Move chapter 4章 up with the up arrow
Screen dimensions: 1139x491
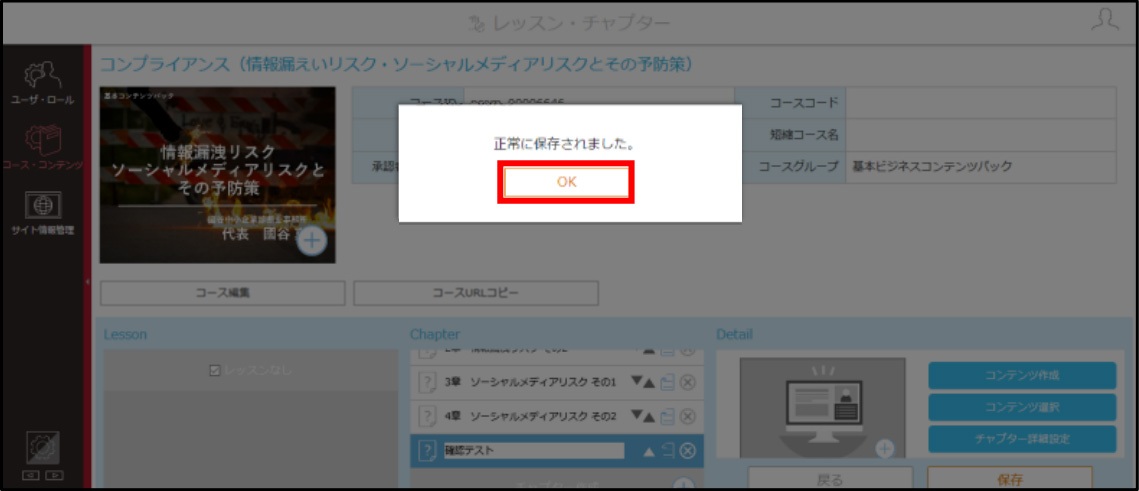649,416
